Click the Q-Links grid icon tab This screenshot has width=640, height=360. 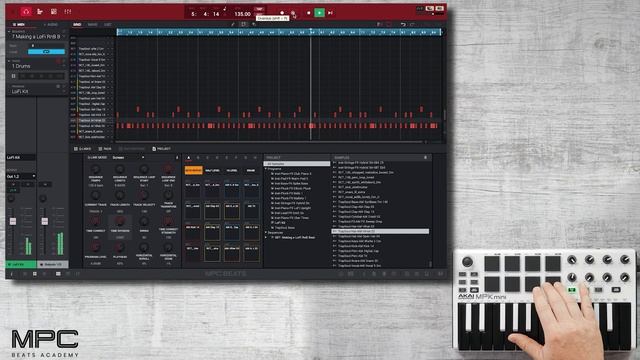76,149
